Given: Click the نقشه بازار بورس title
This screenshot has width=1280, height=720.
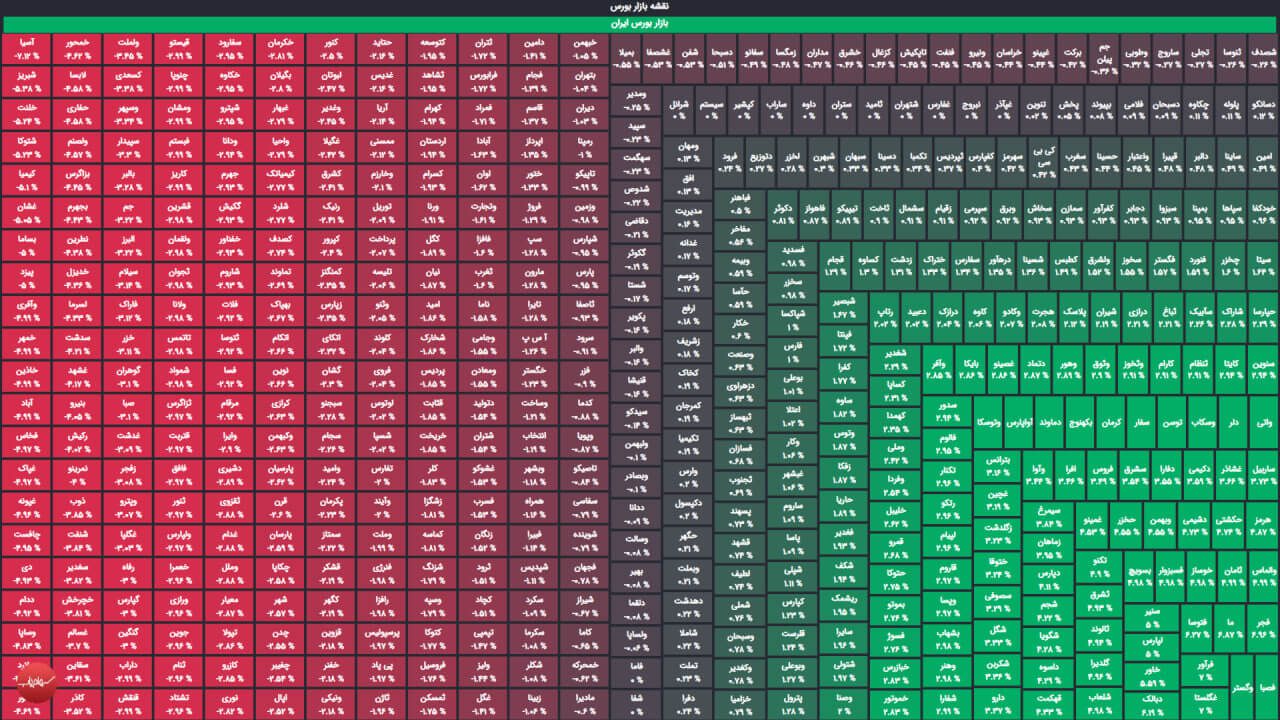Looking at the screenshot, I should (639, 6).
